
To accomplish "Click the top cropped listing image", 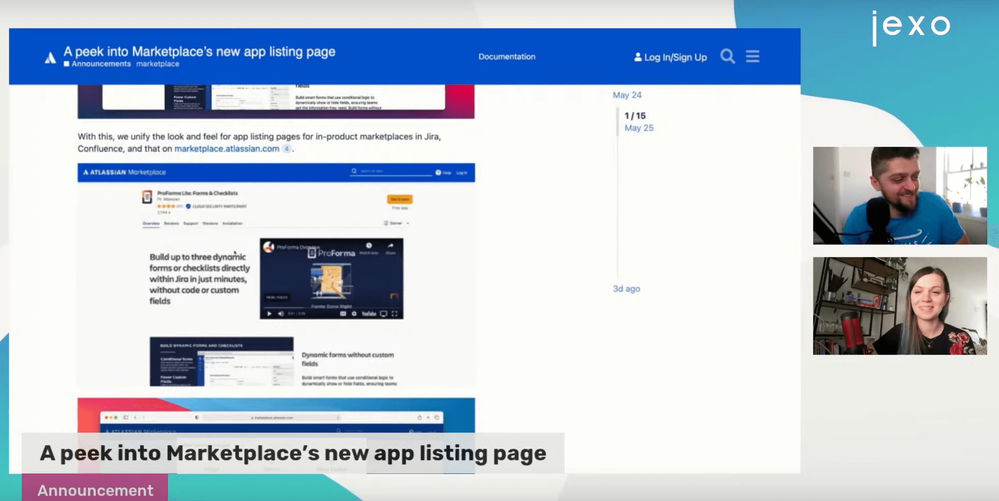I will [x=276, y=102].
